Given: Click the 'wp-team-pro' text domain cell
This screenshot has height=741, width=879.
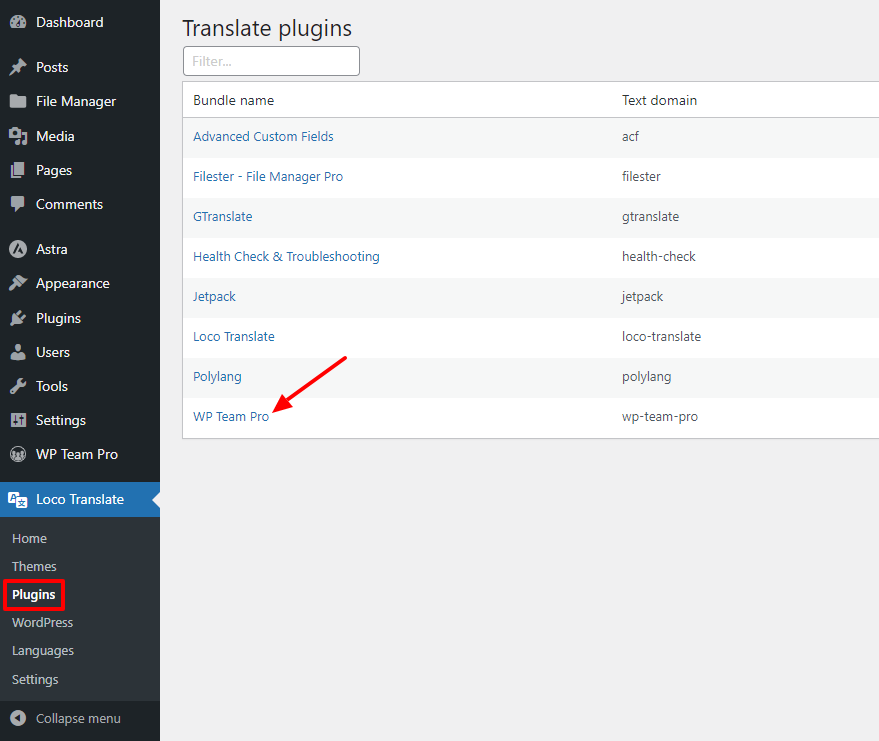Looking at the screenshot, I should click(660, 417).
